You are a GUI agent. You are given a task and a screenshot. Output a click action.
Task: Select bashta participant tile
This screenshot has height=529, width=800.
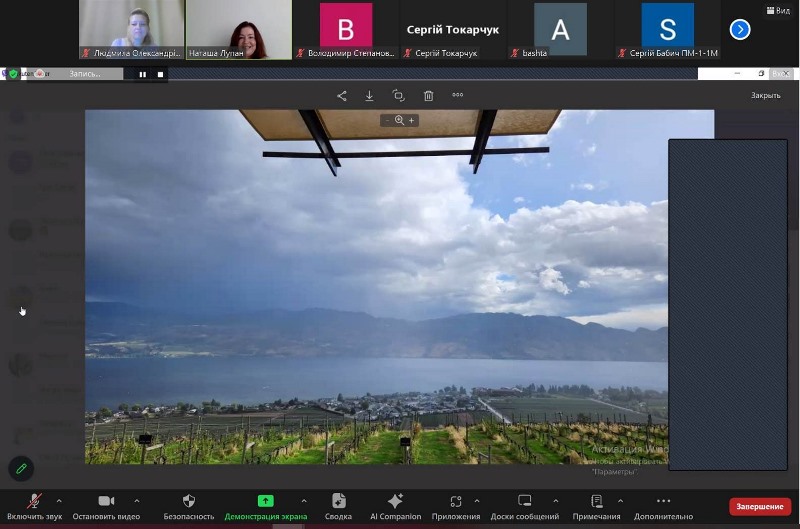(x=560, y=30)
